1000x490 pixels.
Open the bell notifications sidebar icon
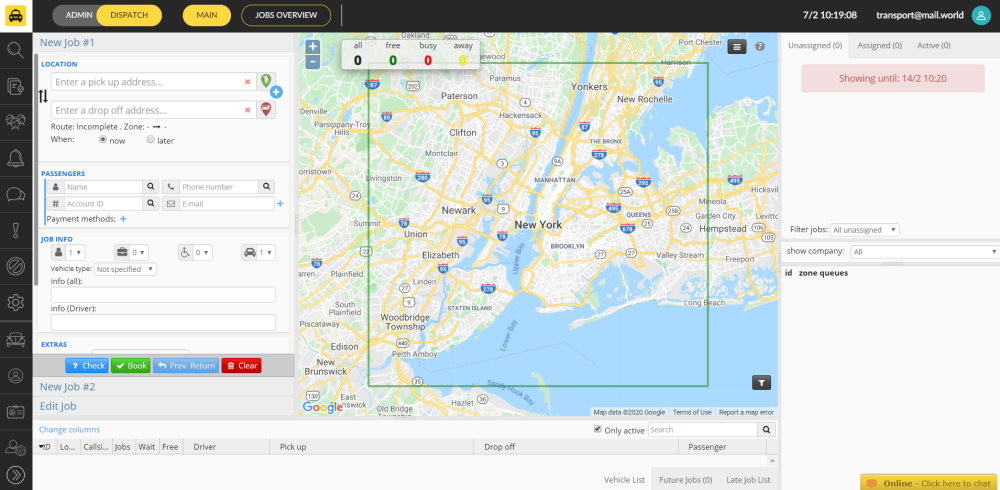point(15,158)
